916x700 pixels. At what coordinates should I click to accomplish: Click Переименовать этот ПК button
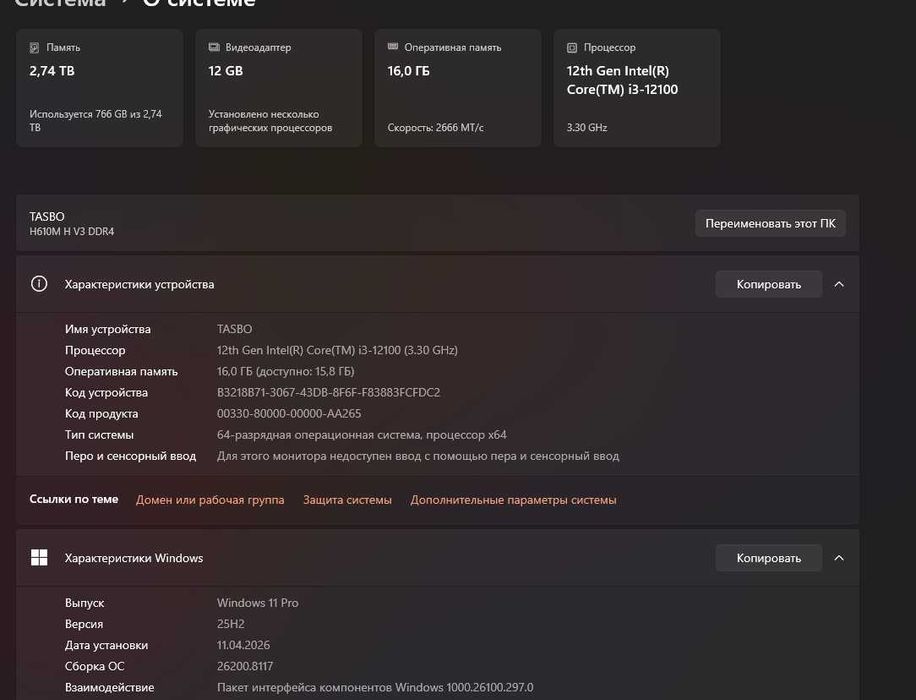point(770,223)
